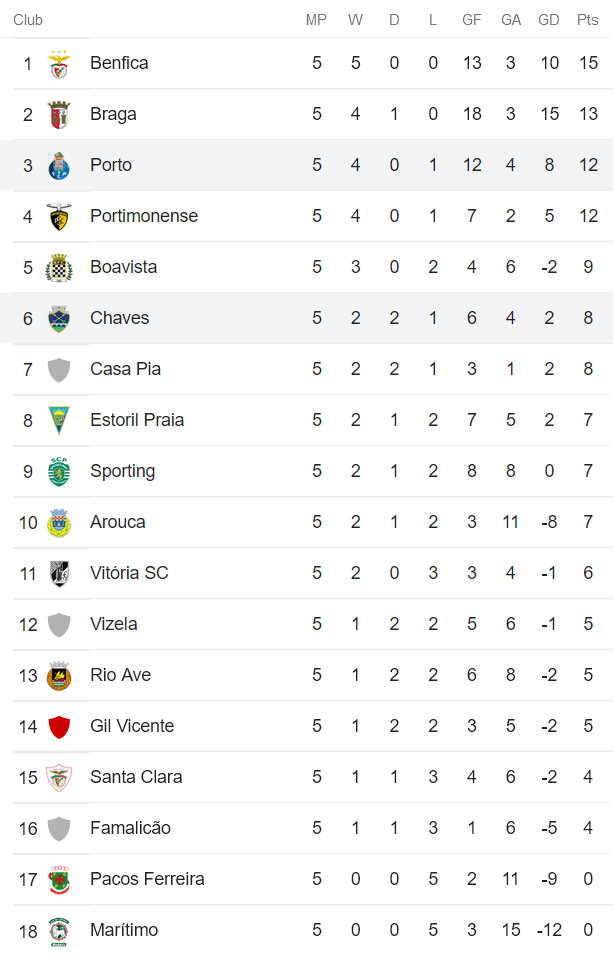Click the Marítimo club crest
Viewport: 613px width, 966px height.
click(59, 931)
